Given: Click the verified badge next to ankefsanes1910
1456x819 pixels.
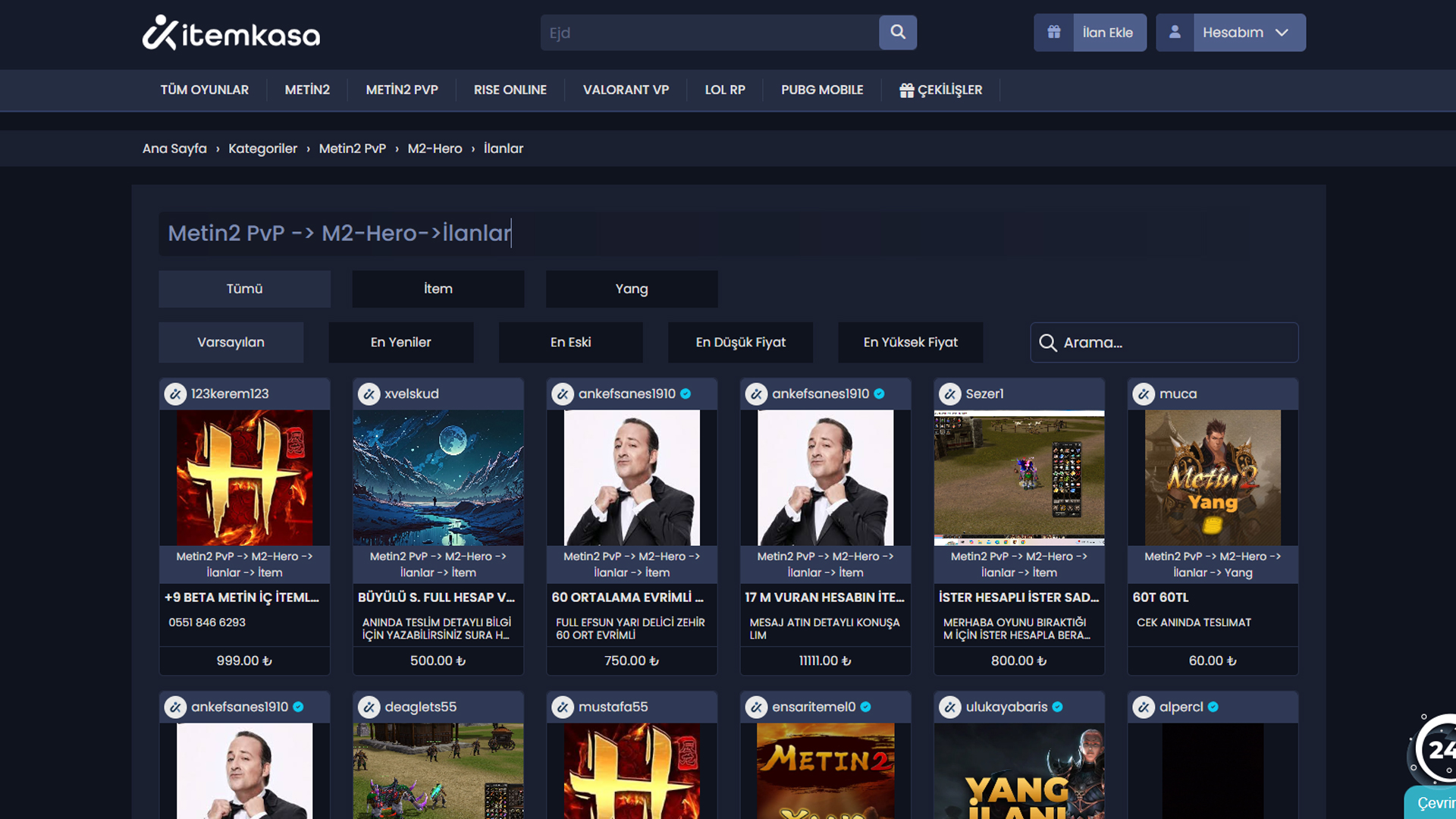Looking at the screenshot, I should (686, 394).
